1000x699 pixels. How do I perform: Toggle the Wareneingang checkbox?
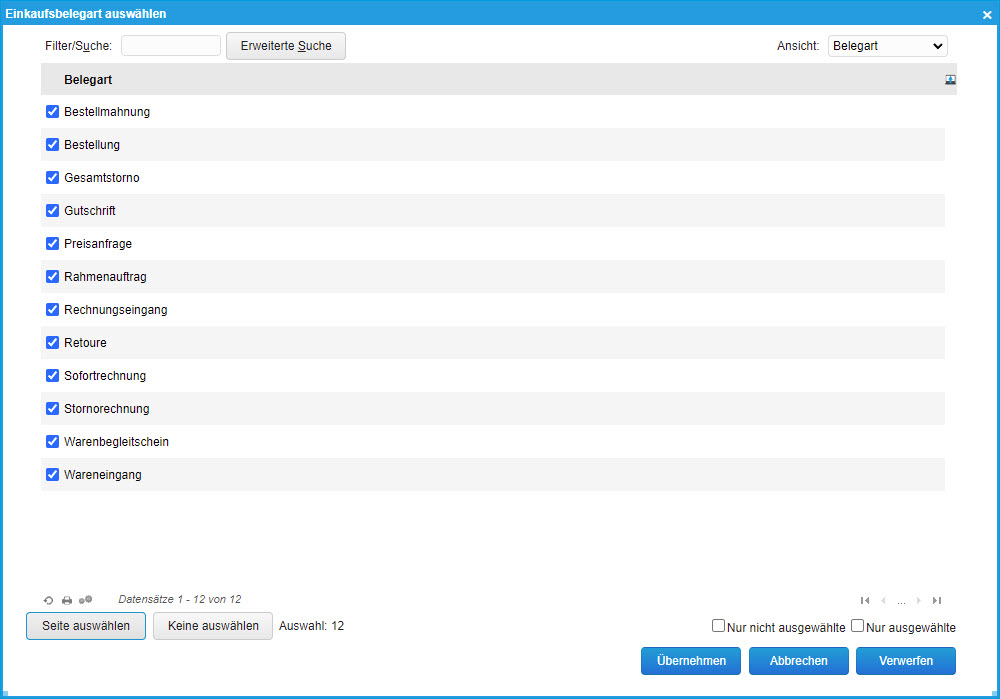click(x=53, y=475)
